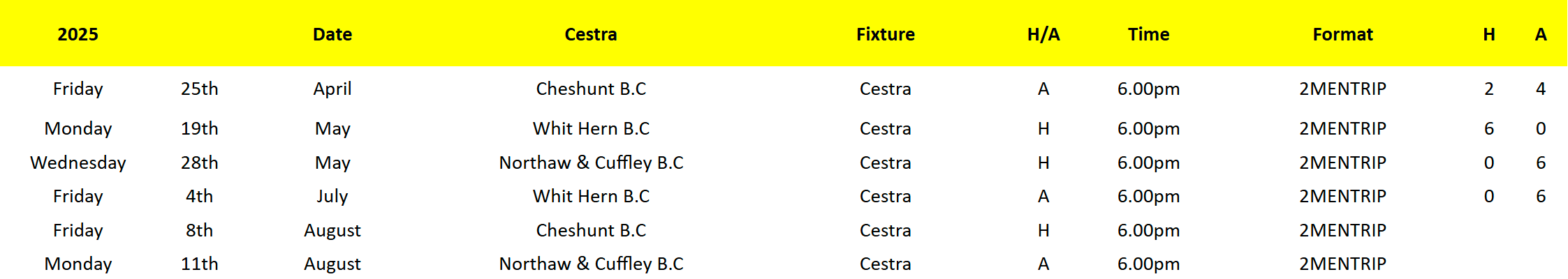Viewport: 1568px width, 279px height.
Task: Click the "25th" date cell
Action: click(200, 89)
